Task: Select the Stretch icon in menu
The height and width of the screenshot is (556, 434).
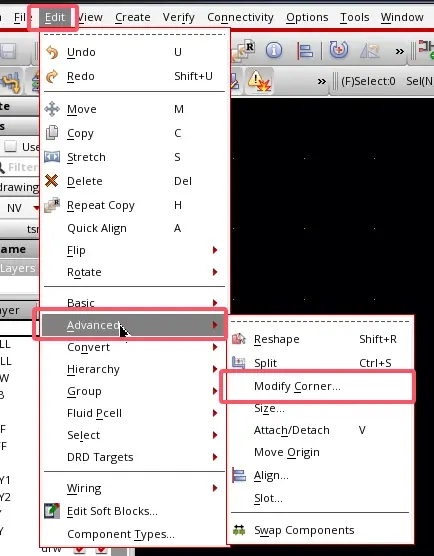Action: [52, 157]
